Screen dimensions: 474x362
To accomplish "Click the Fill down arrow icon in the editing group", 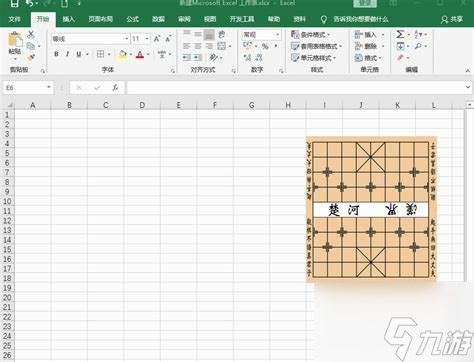I will [400, 46].
